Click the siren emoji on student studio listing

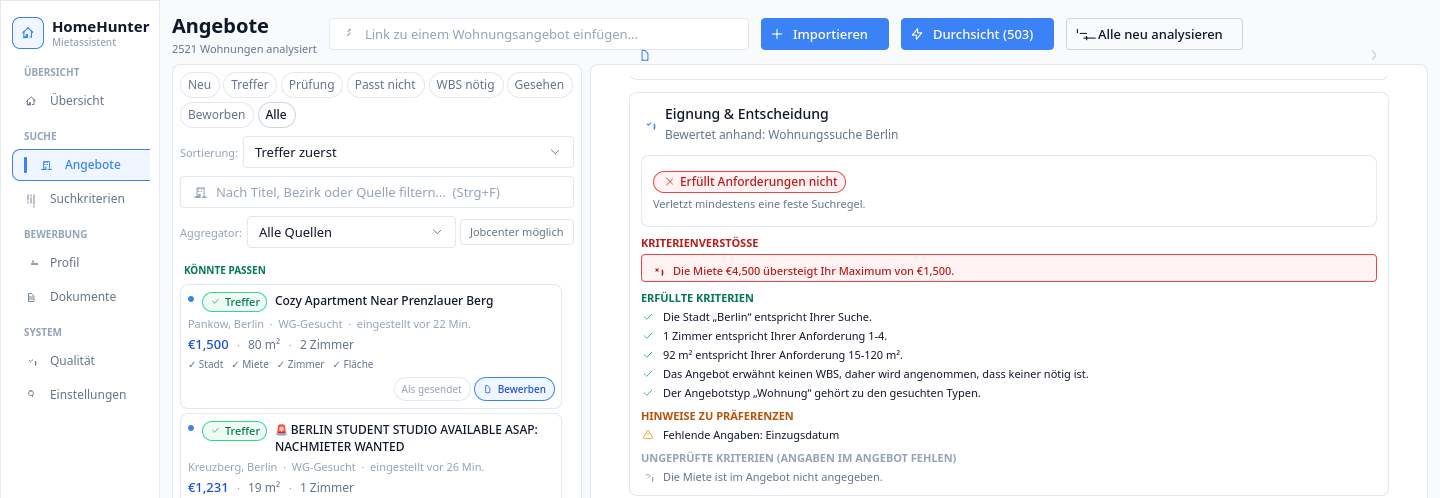coord(281,430)
